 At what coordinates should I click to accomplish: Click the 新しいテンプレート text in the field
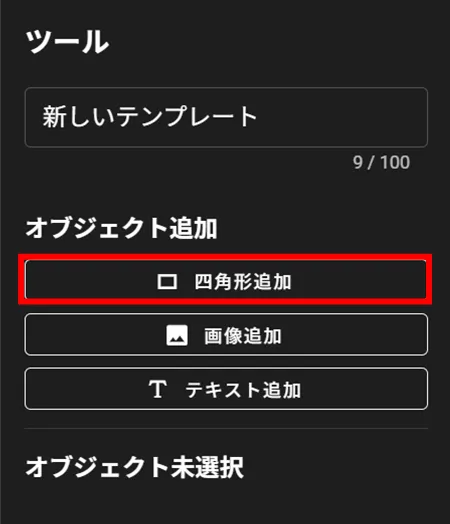tap(149, 116)
